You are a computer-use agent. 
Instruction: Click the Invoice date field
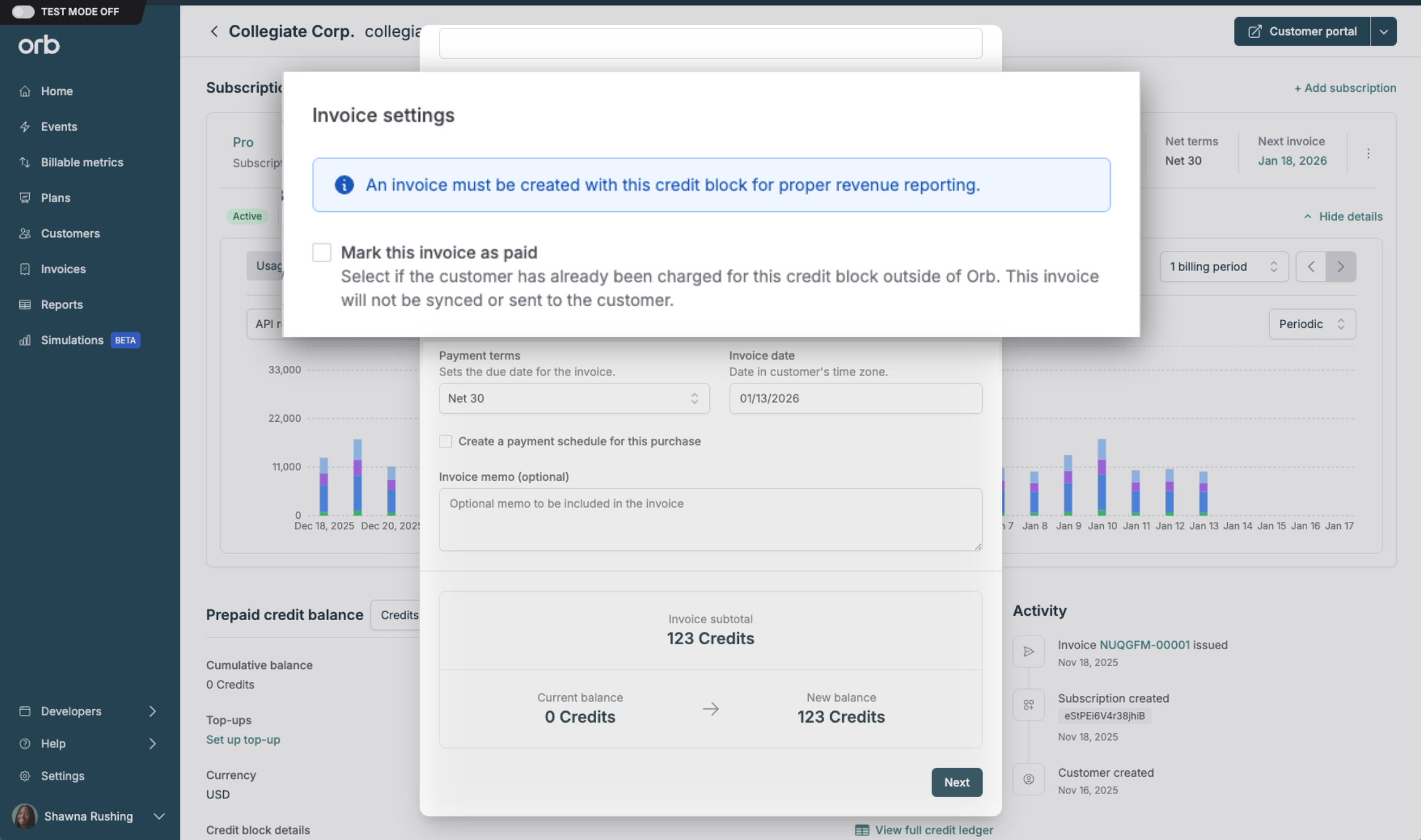[855, 398]
